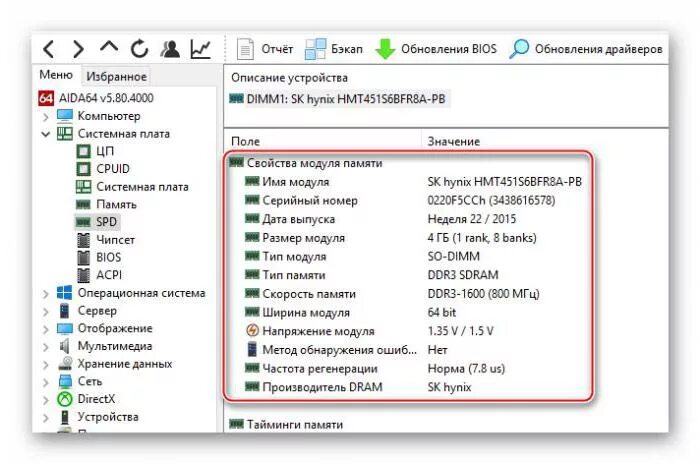700x464 pixels.
Task: Select Компьютер in the tree
Action: (99, 116)
